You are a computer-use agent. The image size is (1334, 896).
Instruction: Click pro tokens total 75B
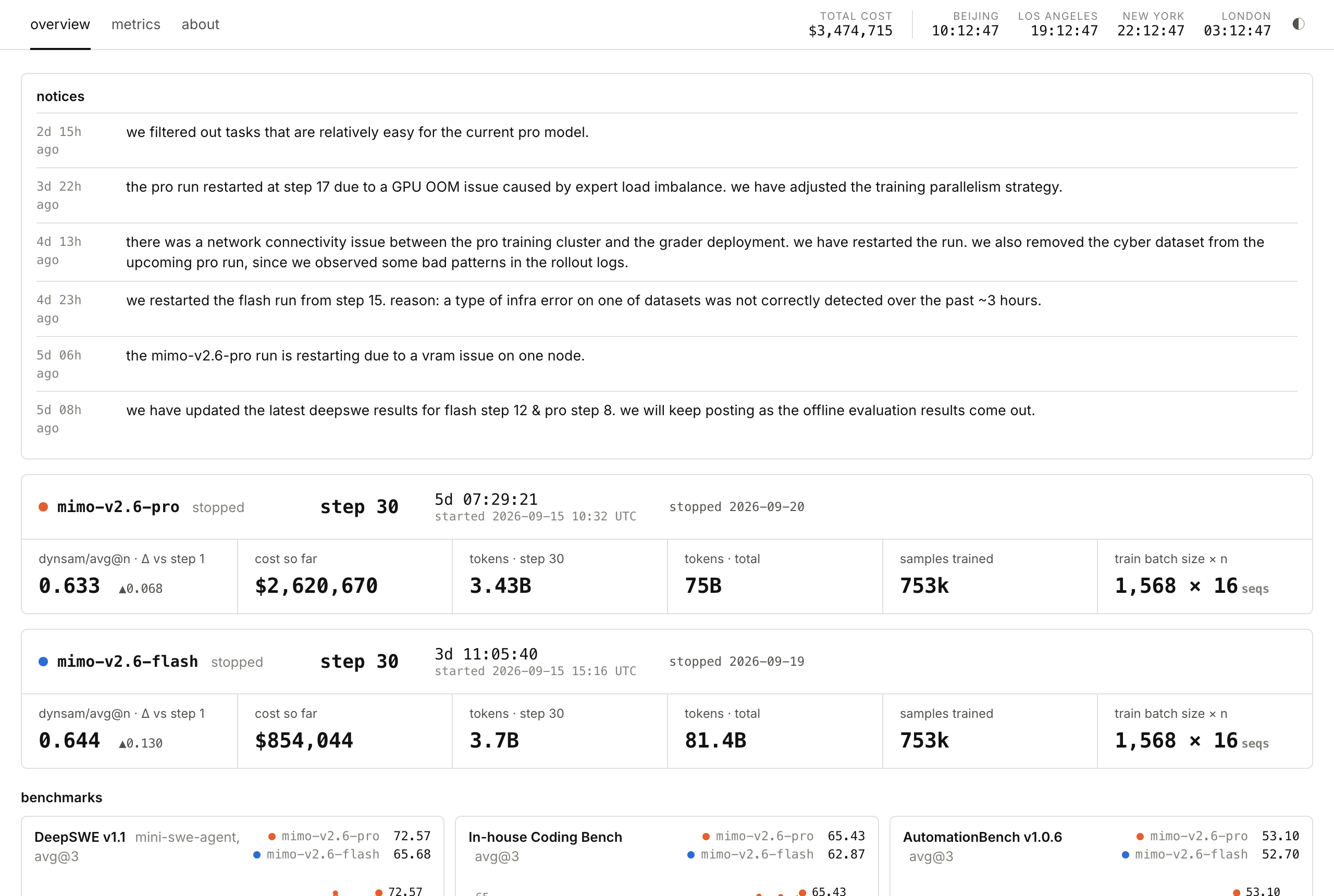pos(703,586)
